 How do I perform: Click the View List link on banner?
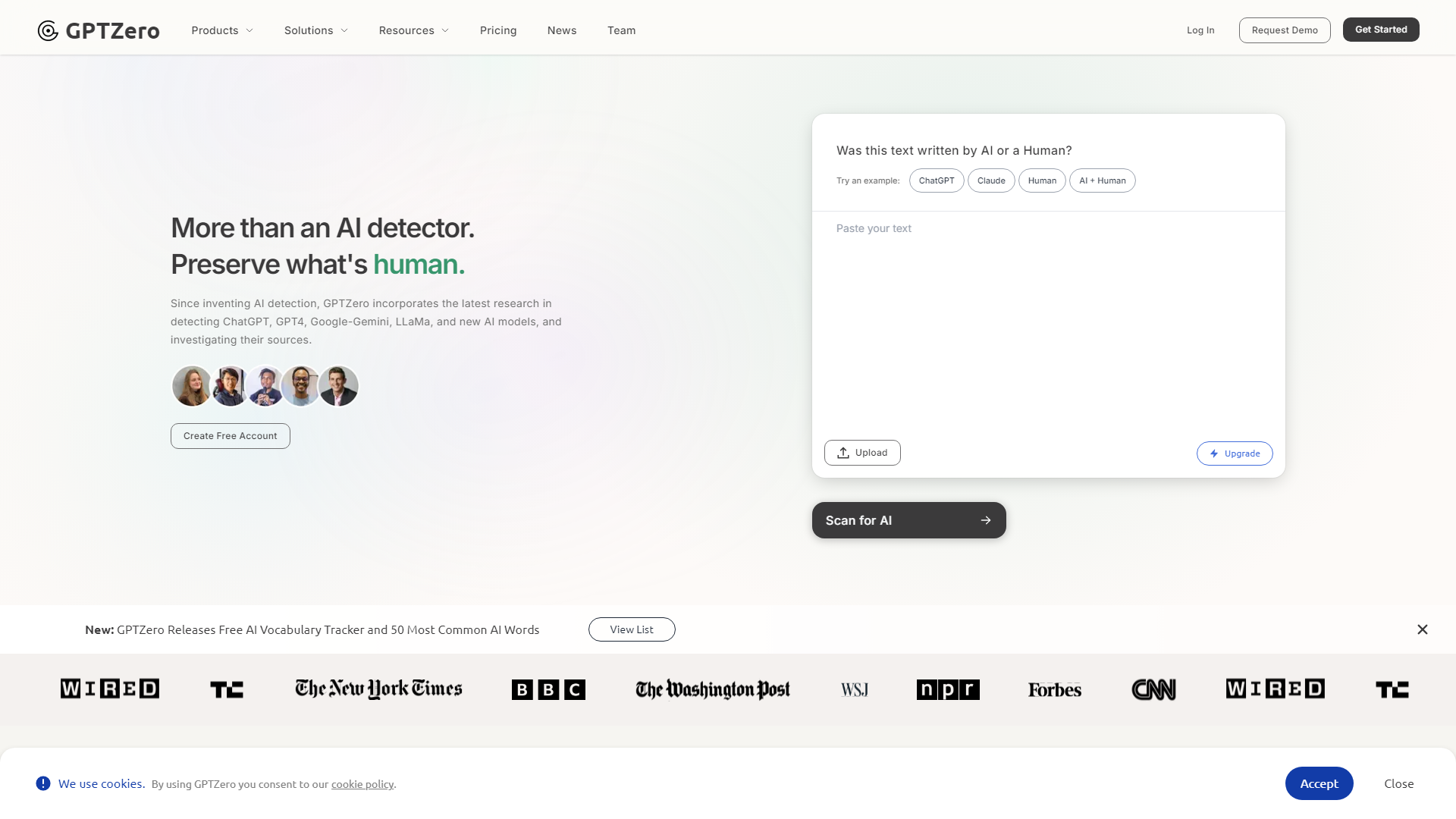click(632, 629)
